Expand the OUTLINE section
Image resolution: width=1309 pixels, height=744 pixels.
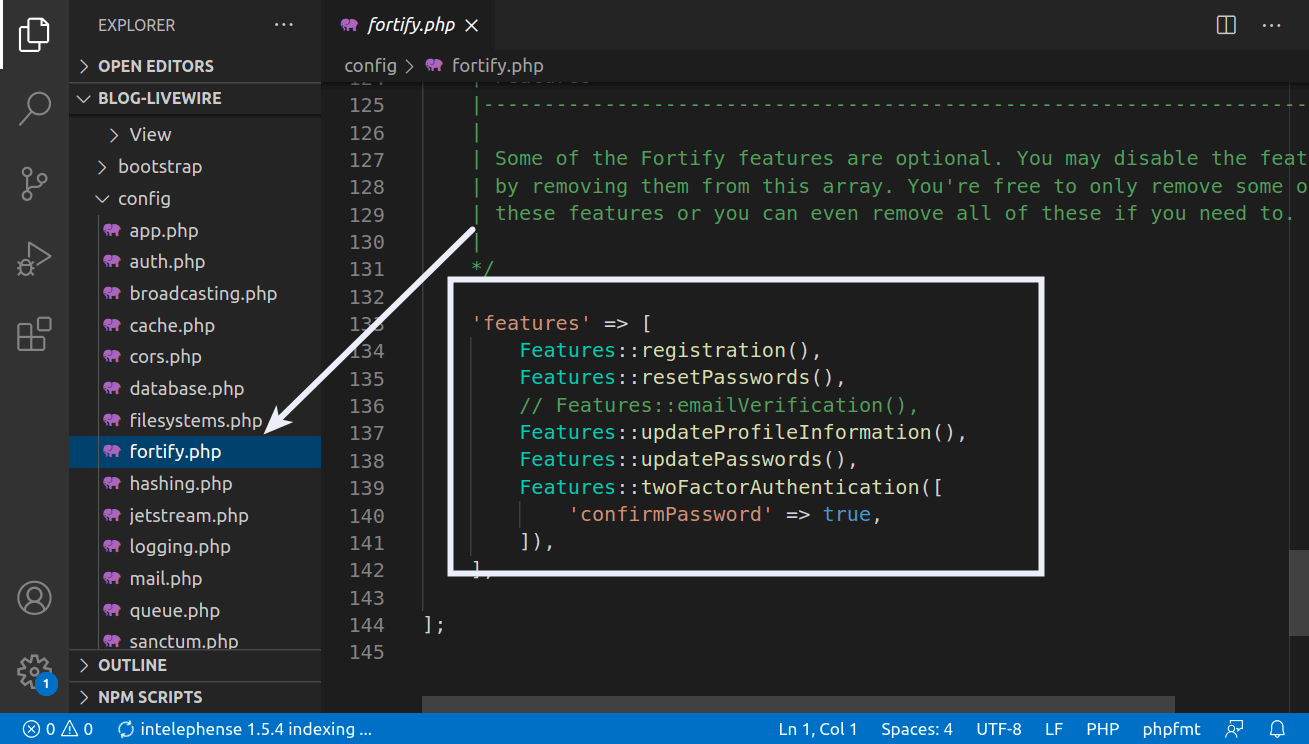(x=132, y=665)
